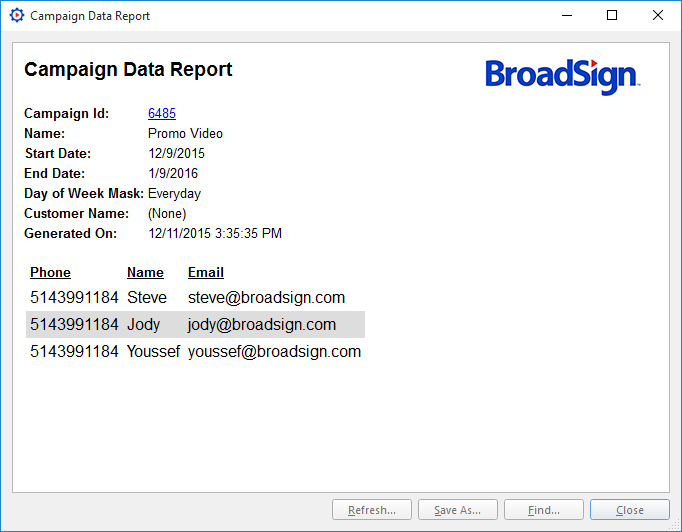Click the BroadSign logo
The width and height of the screenshot is (682, 532).
point(562,76)
